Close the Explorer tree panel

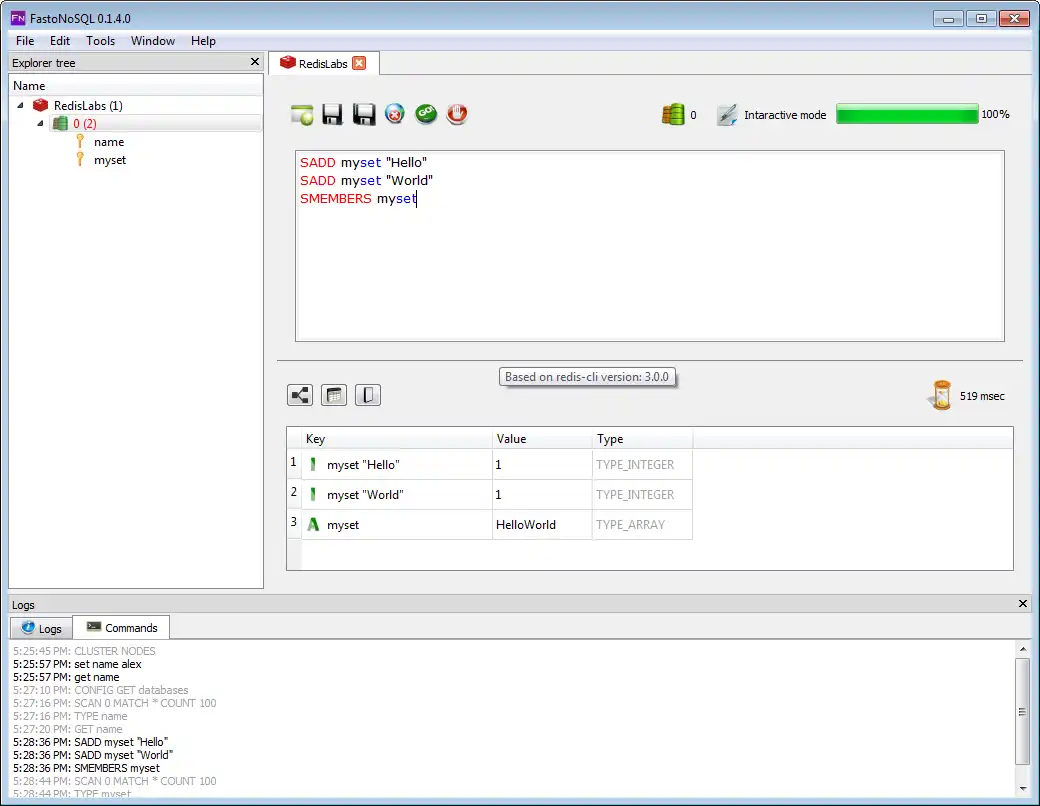(x=255, y=62)
